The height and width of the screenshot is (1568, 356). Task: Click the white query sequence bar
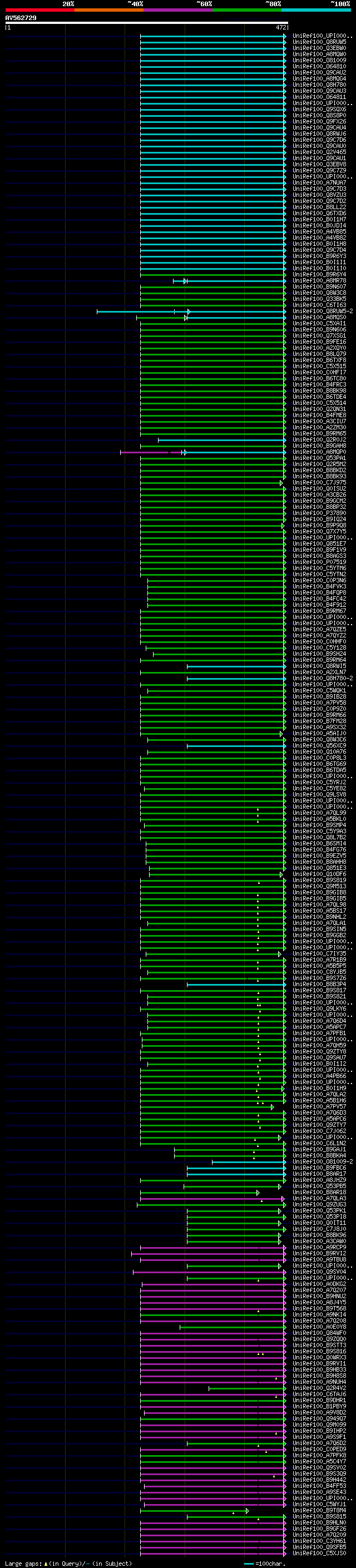pyautogui.click(x=147, y=23)
